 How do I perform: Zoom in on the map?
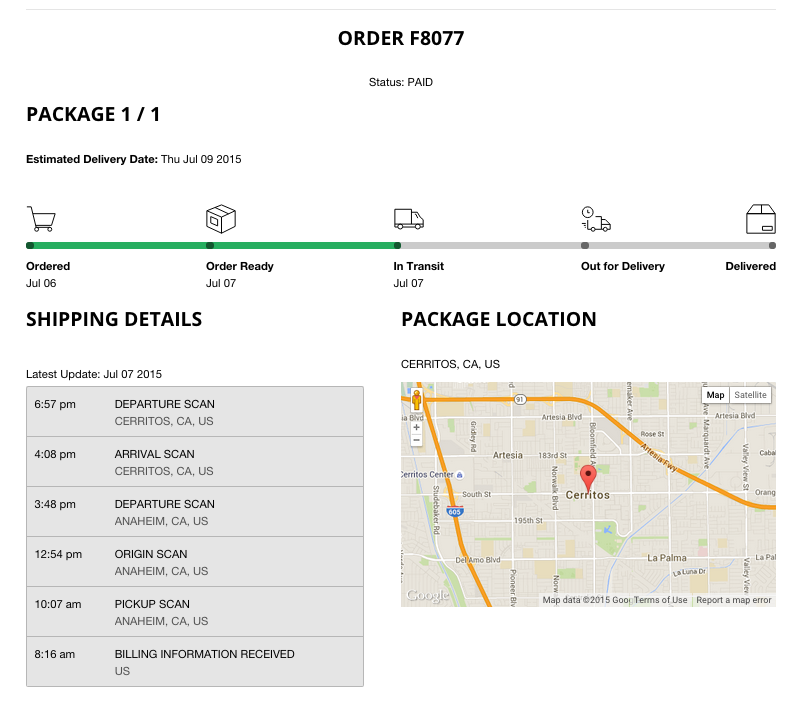pos(416,427)
